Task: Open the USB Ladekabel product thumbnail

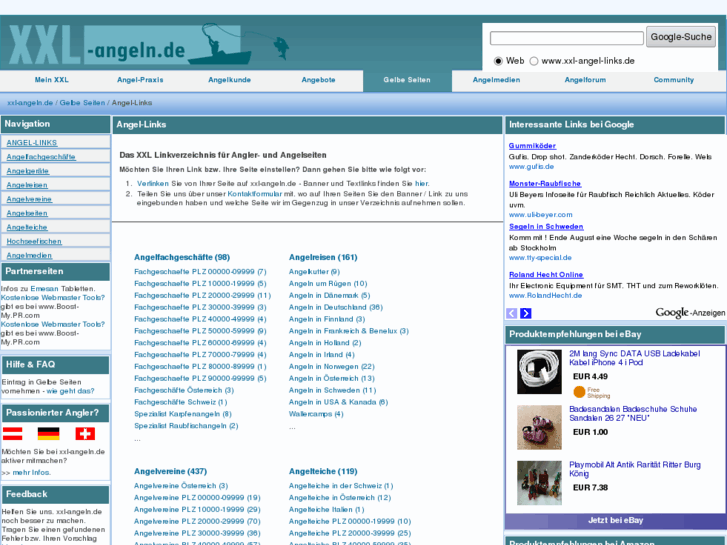Action: (x=539, y=372)
